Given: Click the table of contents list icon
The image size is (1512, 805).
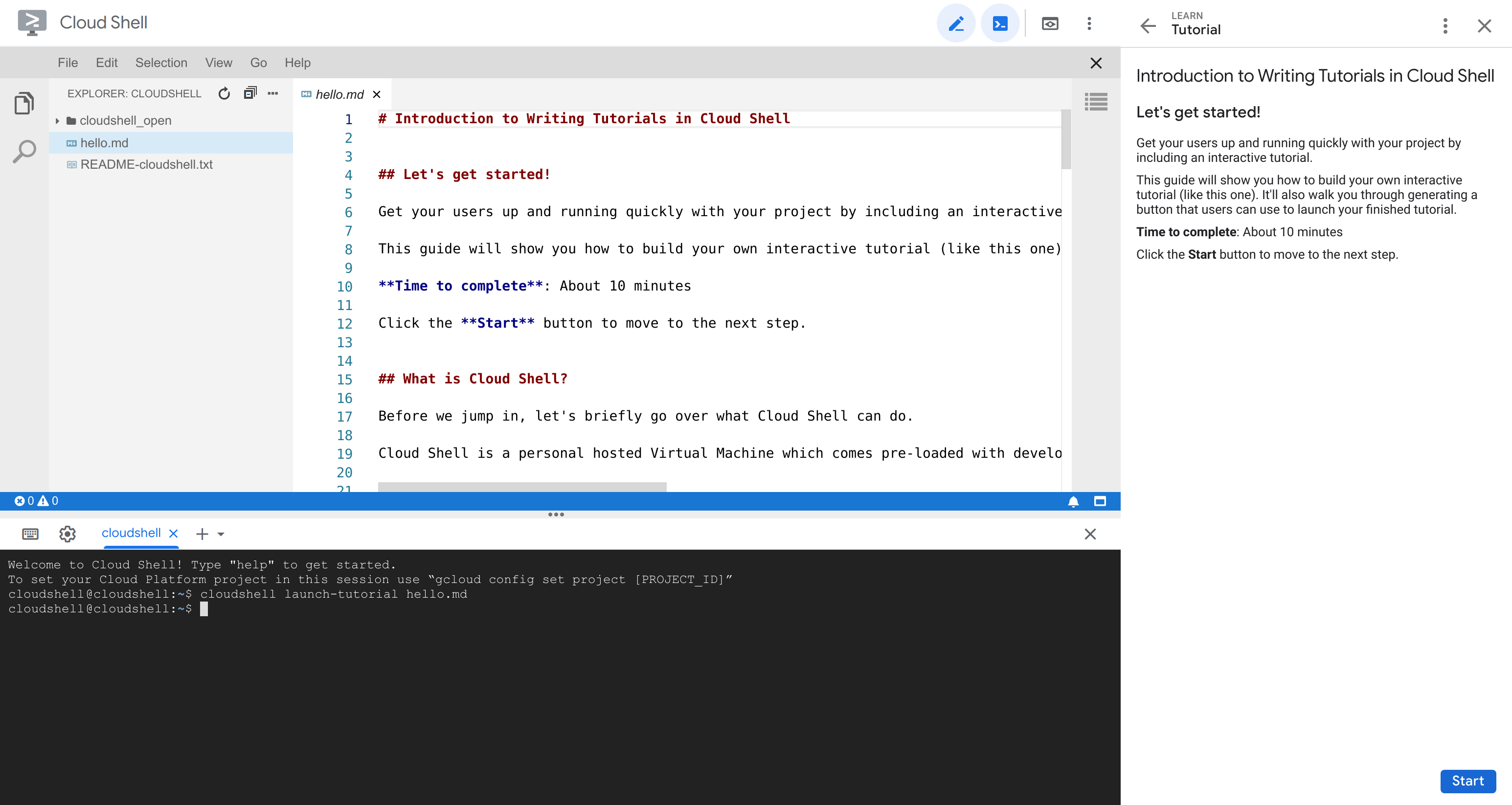Looking at the screenshot, I should [1097, 101].
